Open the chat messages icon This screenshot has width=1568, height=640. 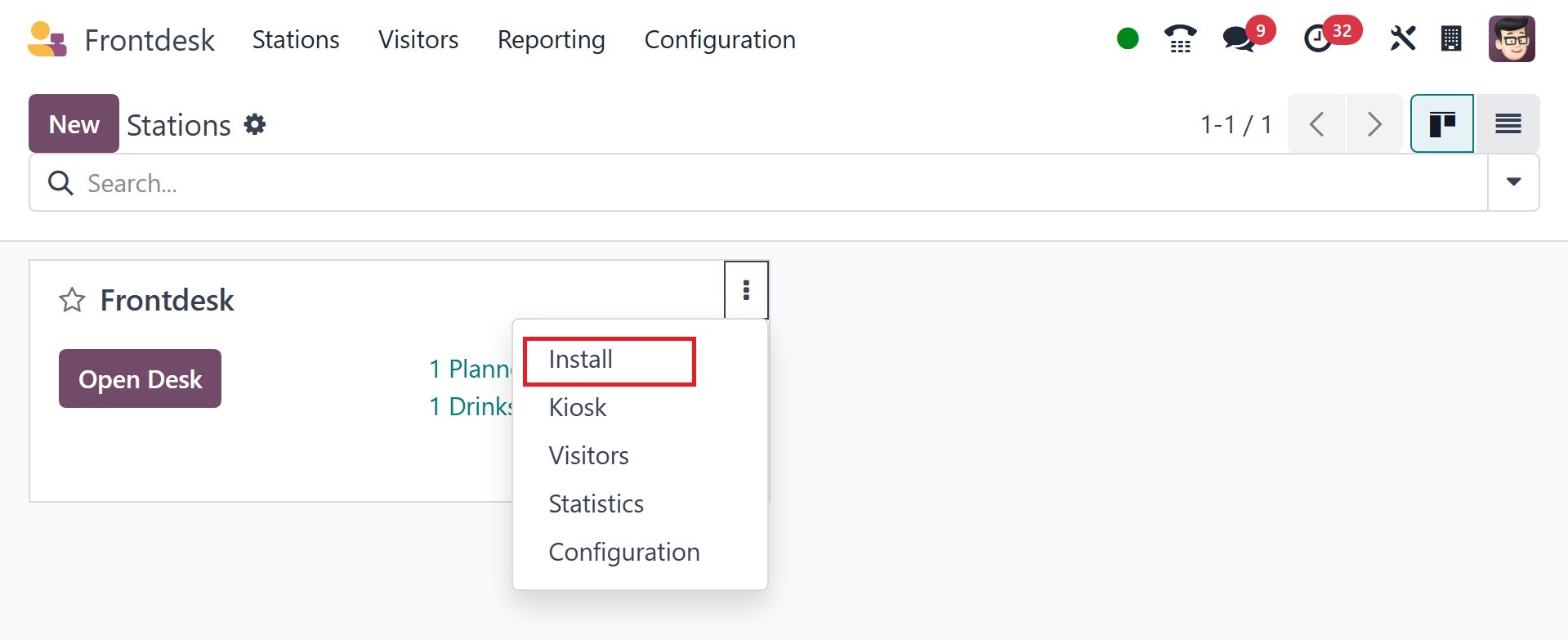point(1240,38)
